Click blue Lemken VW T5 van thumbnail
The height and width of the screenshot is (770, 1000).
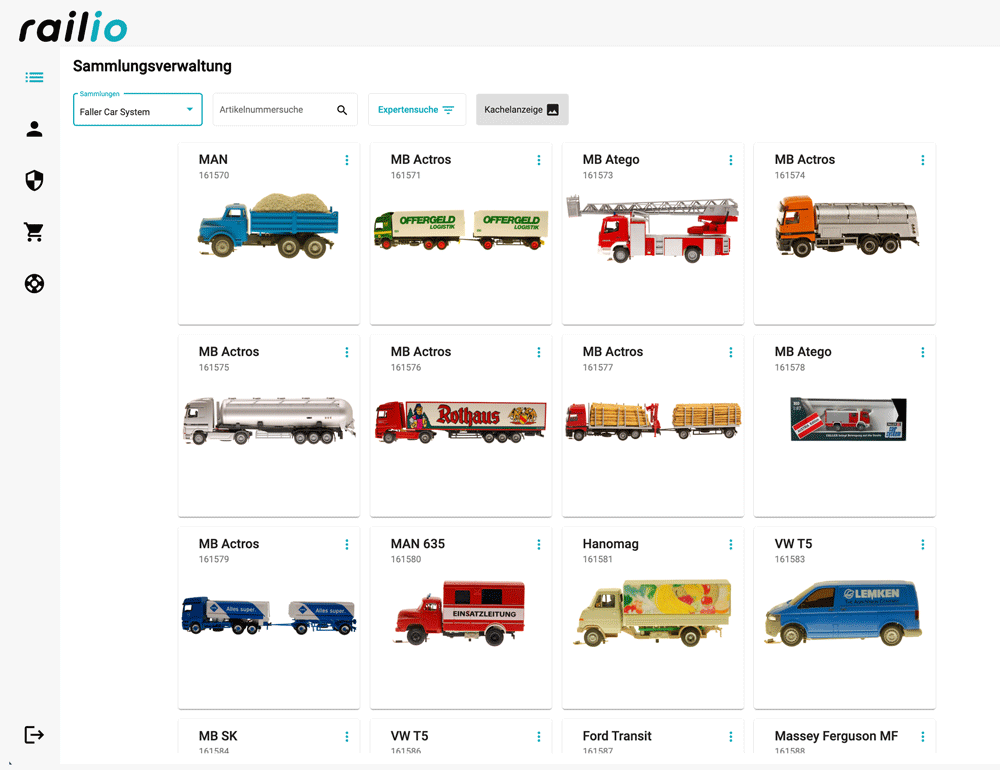click(x=844, y=613)
